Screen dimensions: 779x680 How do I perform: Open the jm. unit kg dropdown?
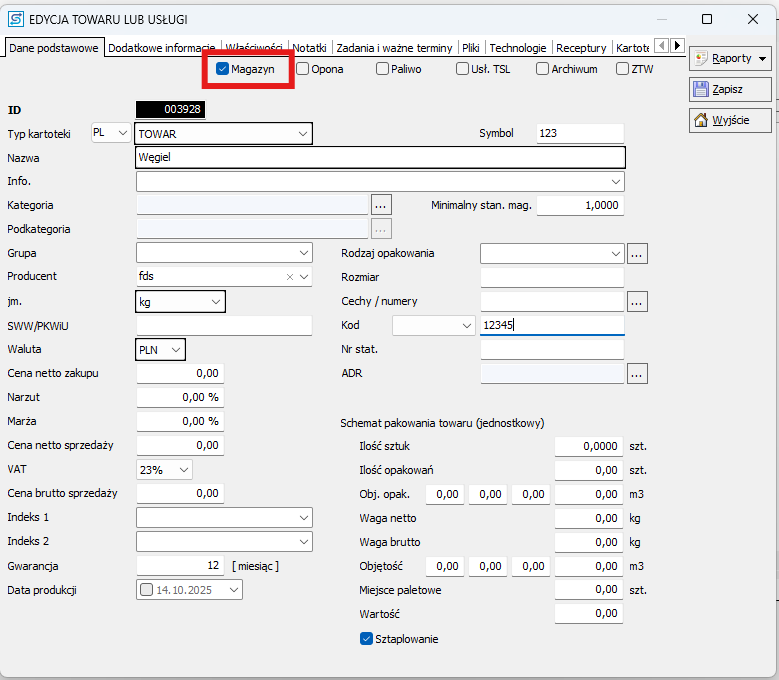click(x=216, y=302)
